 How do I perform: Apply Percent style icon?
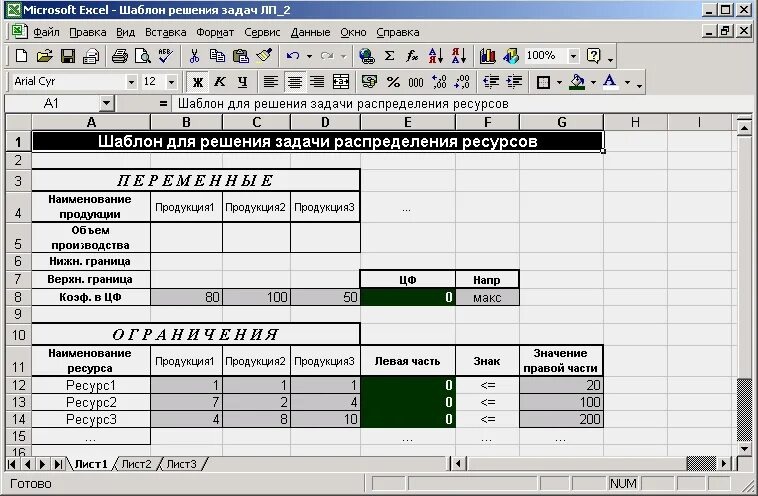tap(393, 82)
